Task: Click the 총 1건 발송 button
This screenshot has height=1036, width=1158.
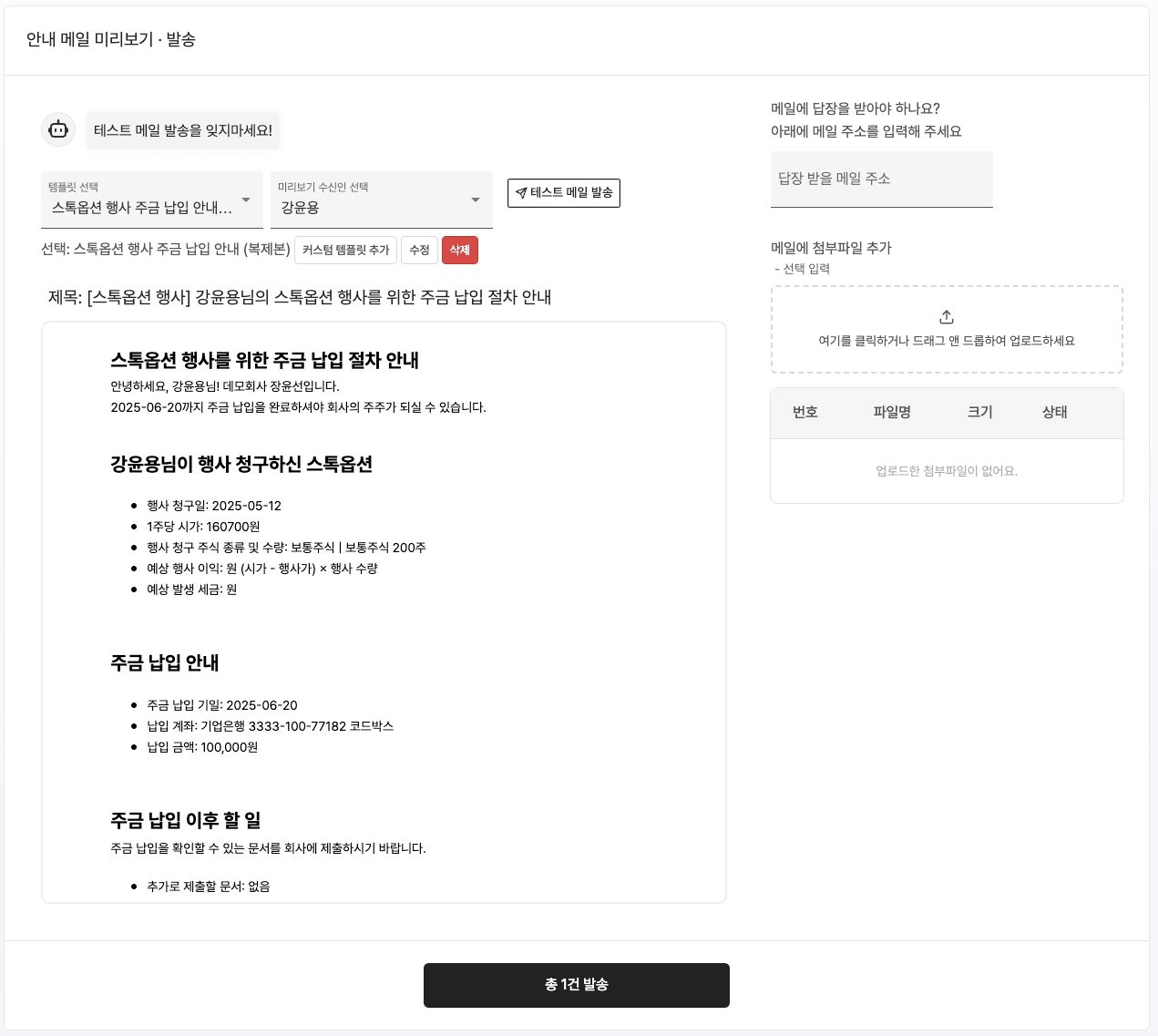Action: pos(577,985)
